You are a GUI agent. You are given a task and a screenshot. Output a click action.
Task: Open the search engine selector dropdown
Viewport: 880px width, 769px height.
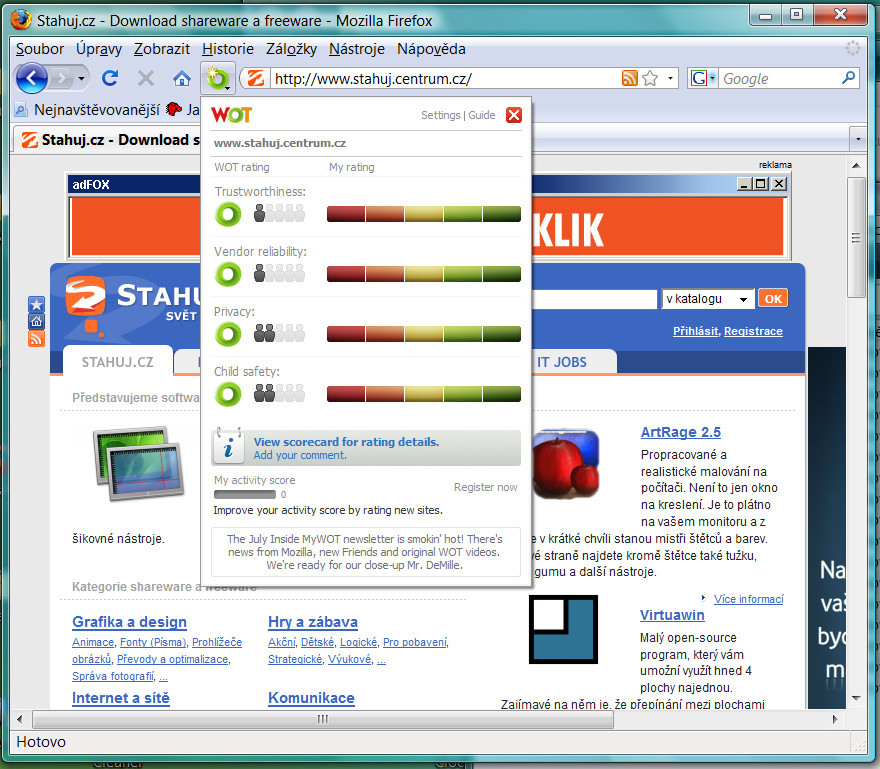click(702, 78)
